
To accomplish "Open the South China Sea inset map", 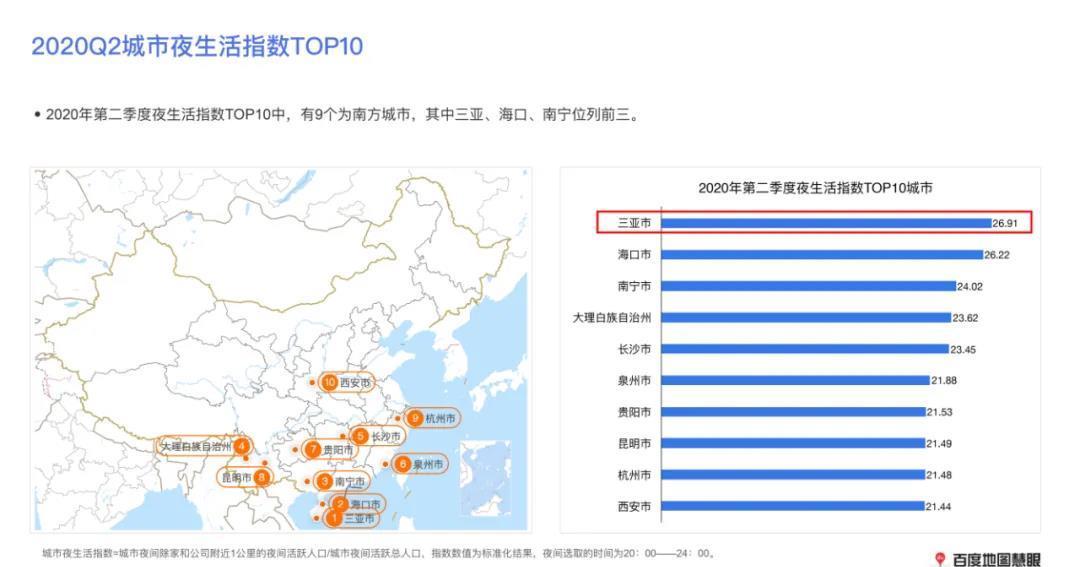I will 485,480.
